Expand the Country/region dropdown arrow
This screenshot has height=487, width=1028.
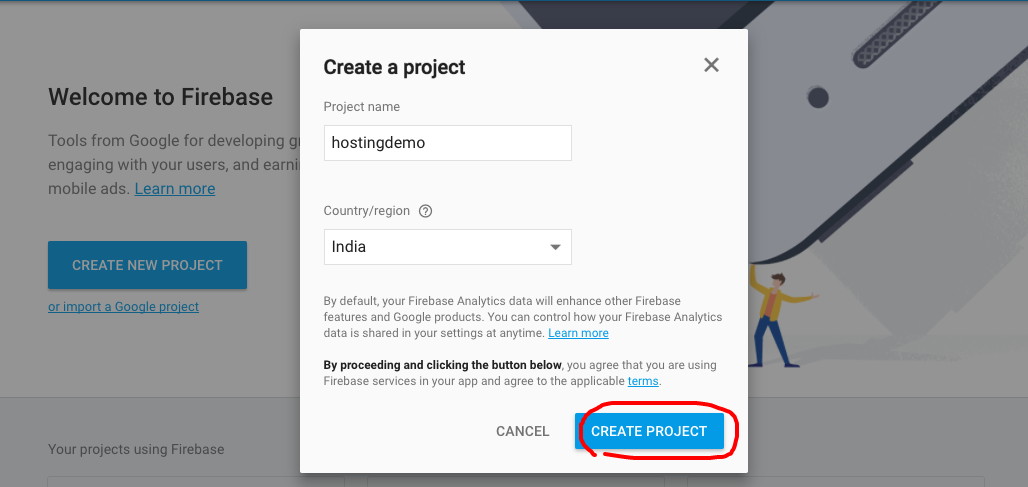(555, 247)
